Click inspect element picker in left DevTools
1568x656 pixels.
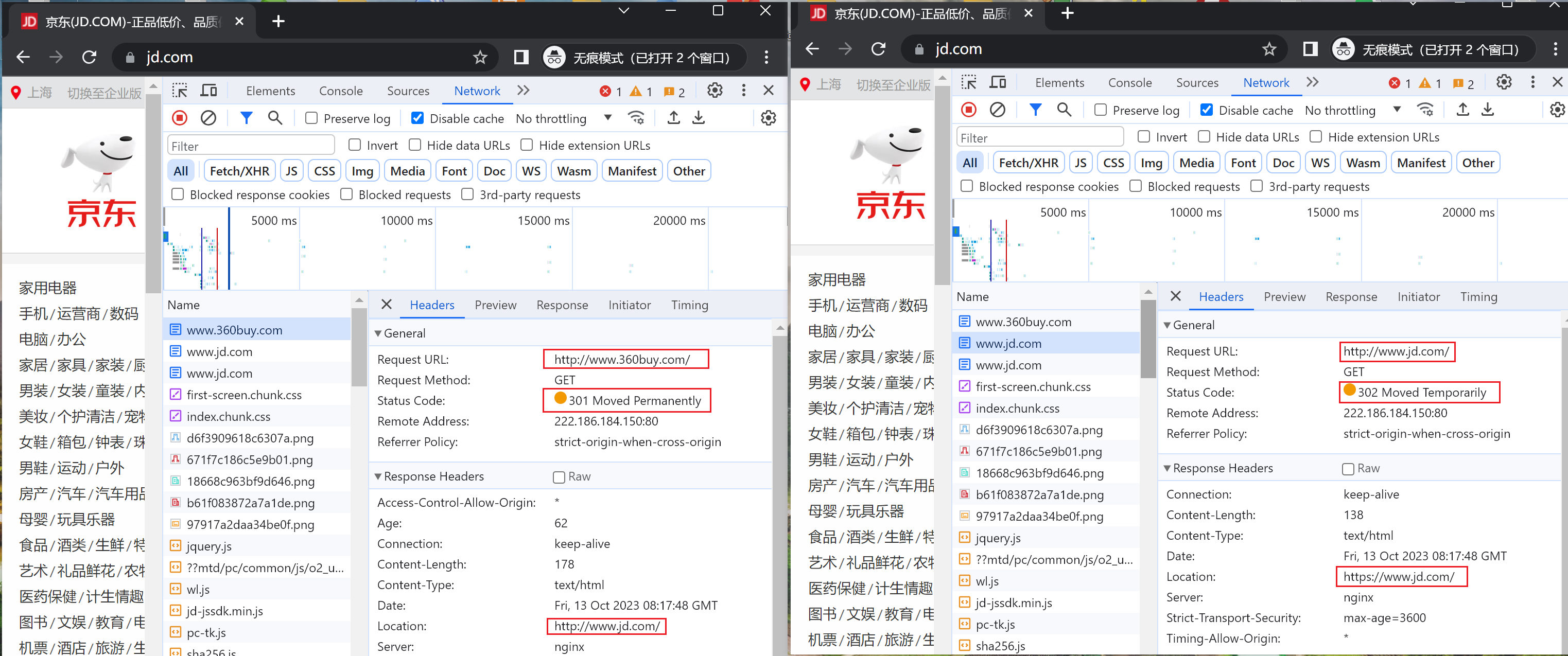[x=180, y=91]
